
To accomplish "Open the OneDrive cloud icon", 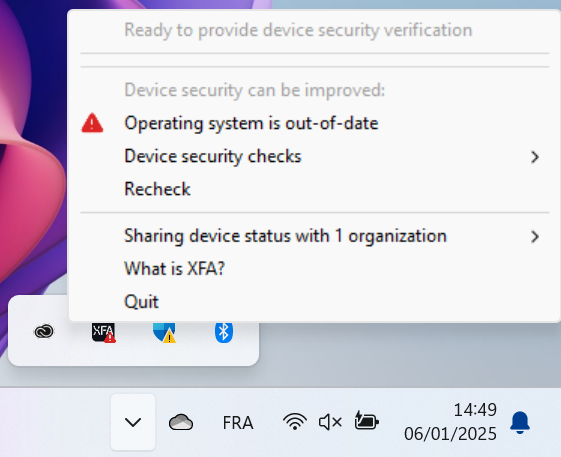I will [x=181, y=422].
